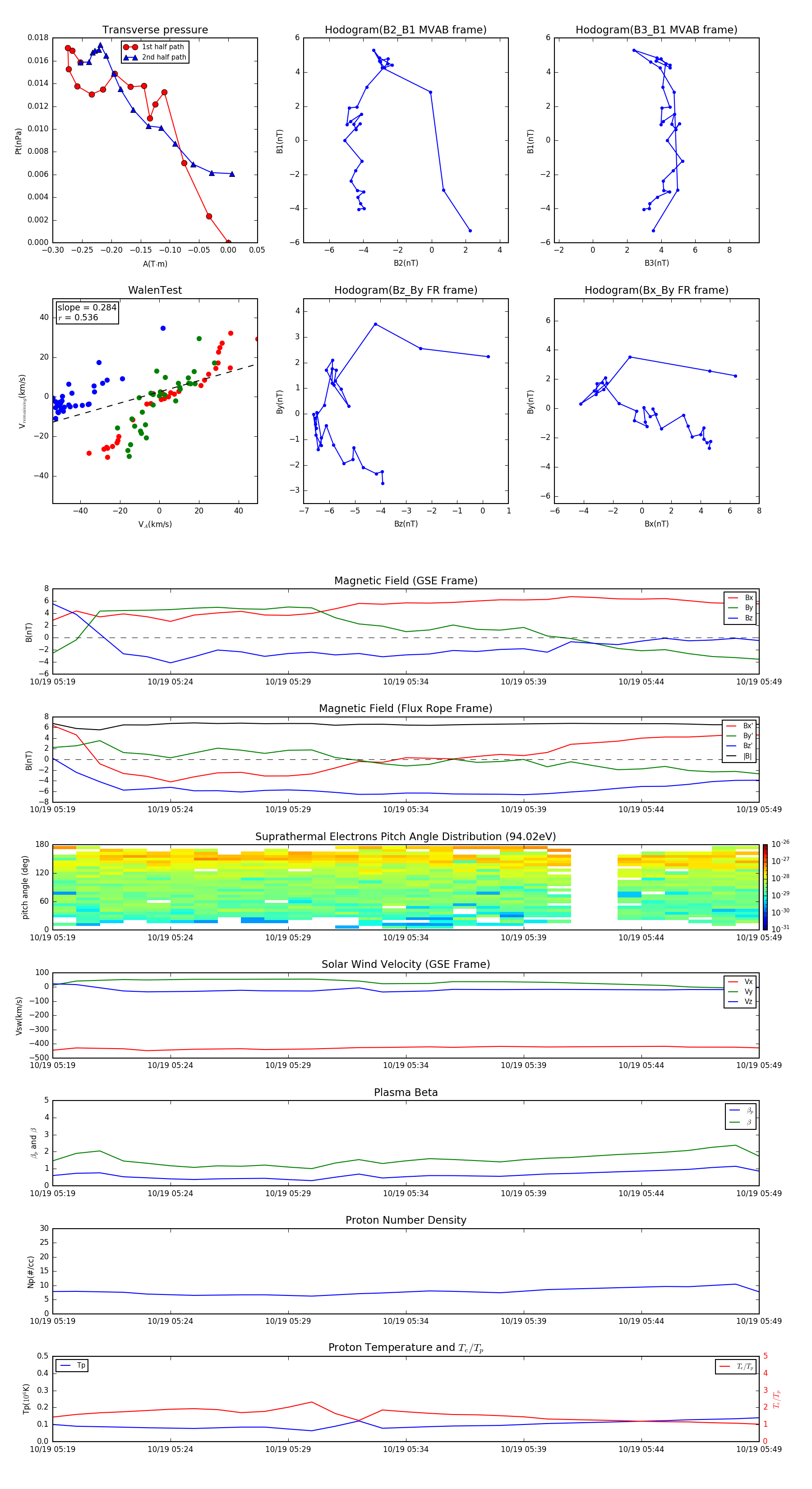
Task: Select the '1st half path' legend entry
Action: [154, 47]
